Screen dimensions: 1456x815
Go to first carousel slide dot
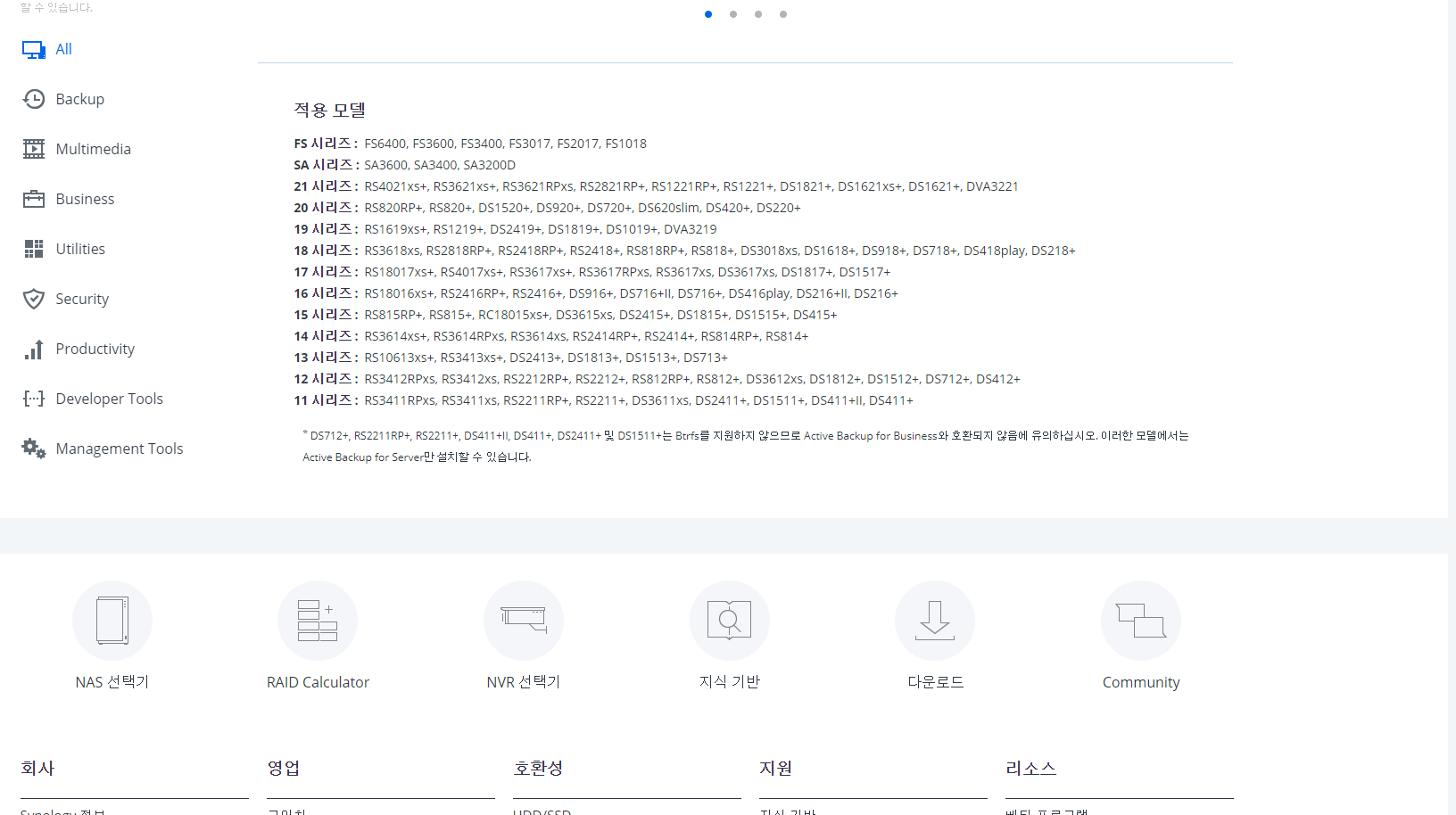[708, 14]
